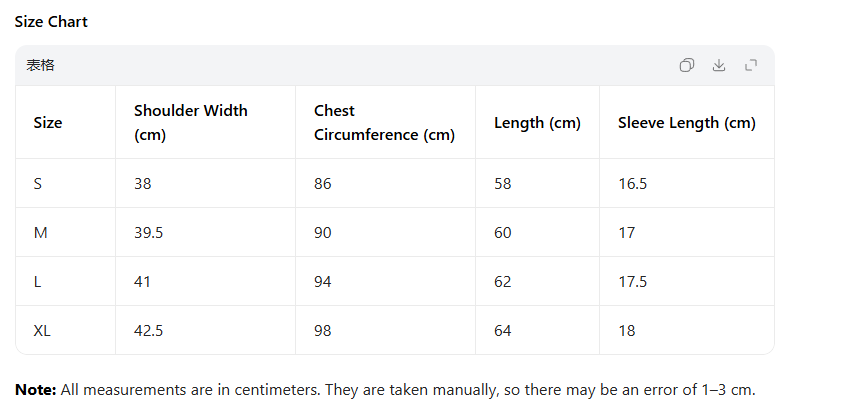
Task: Copy the size chart table
Action: pos(687,66)
